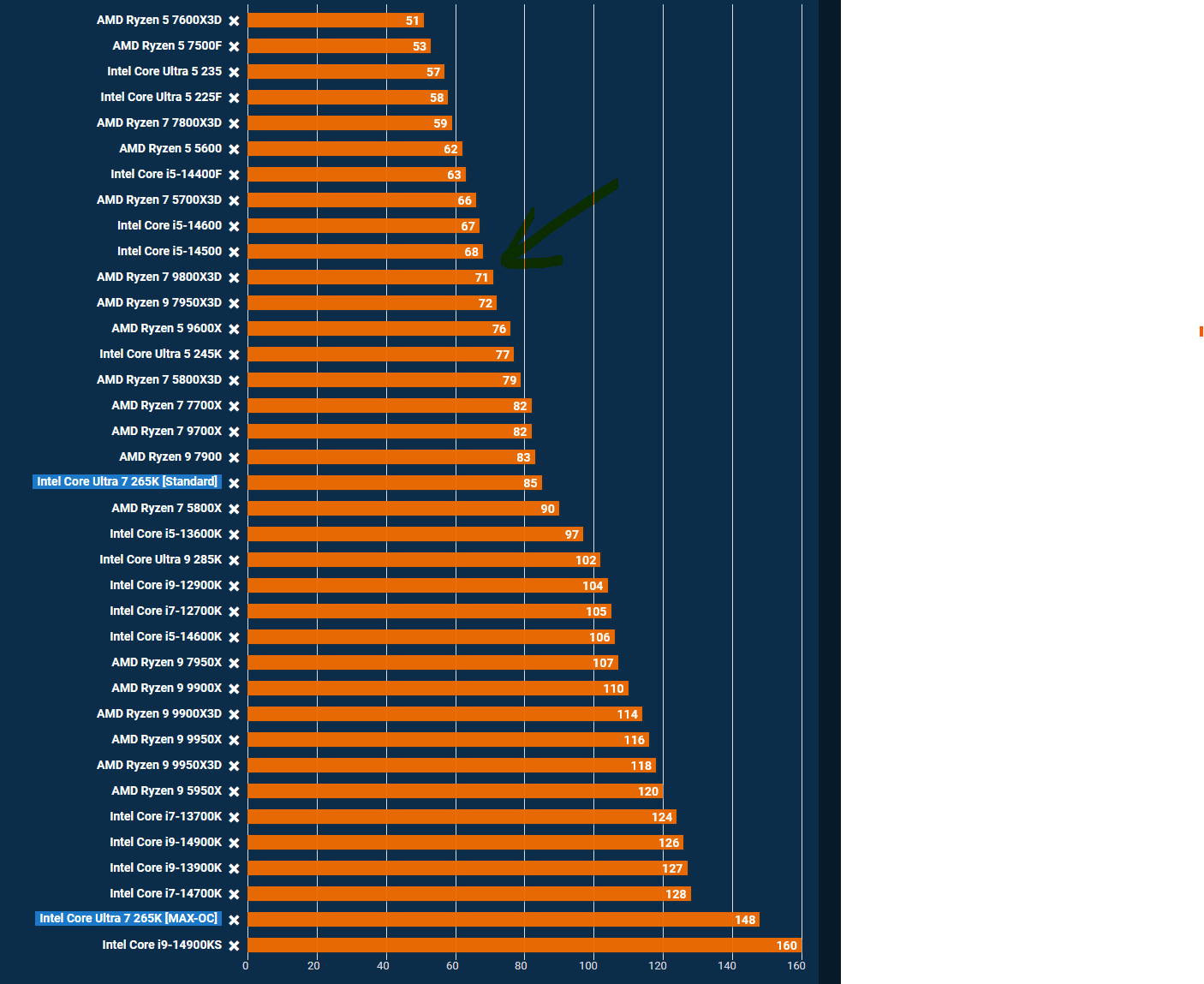The width and height of the screenshot is (1204, 984).
Task: Remove Intel Core i9-14900K with X icon
Action: point(234,843)
